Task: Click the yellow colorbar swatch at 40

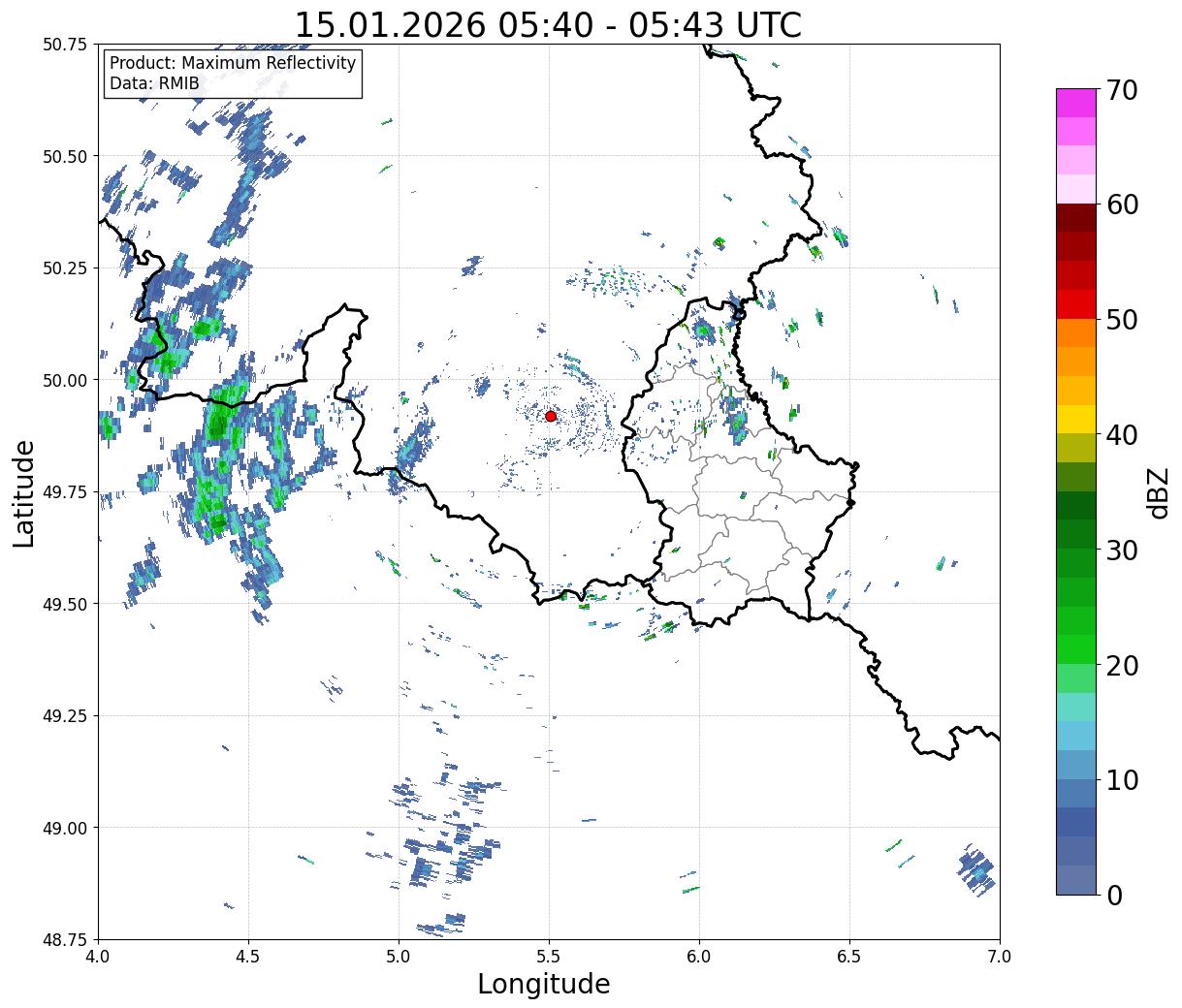Action: pyautogui.click(x=1076, y=419)
